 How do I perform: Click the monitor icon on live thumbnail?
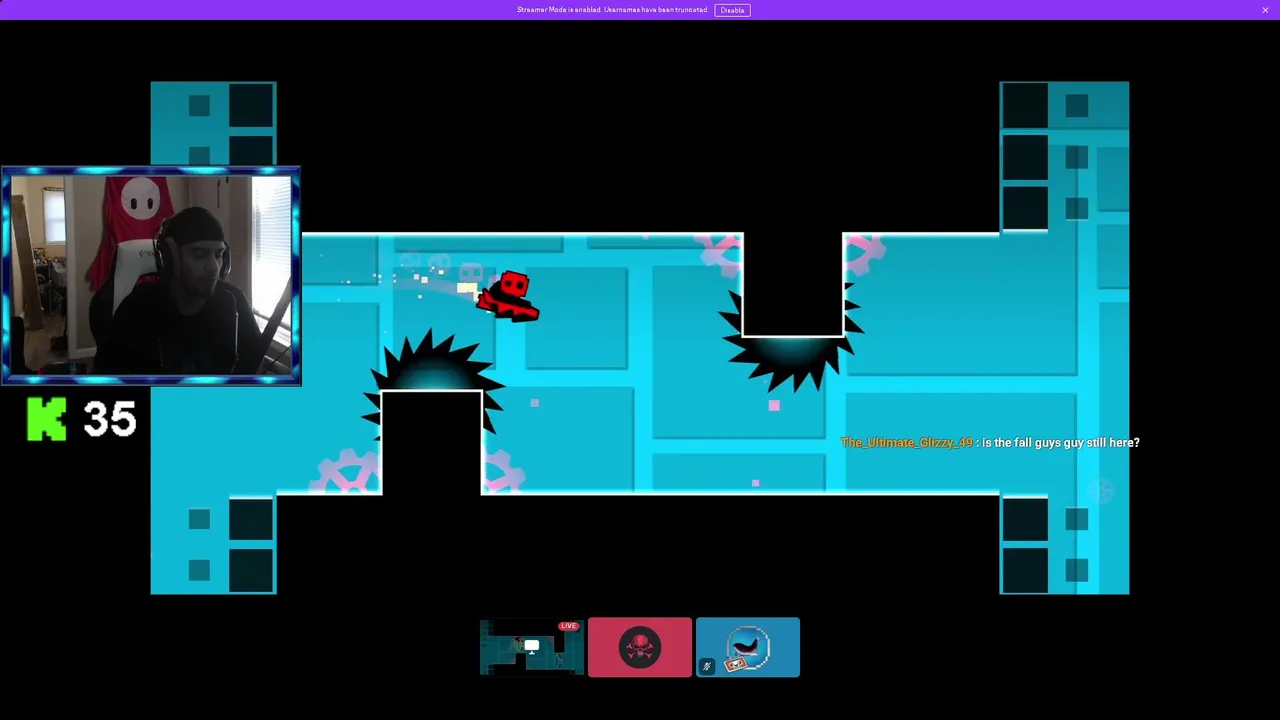(532, 646)
